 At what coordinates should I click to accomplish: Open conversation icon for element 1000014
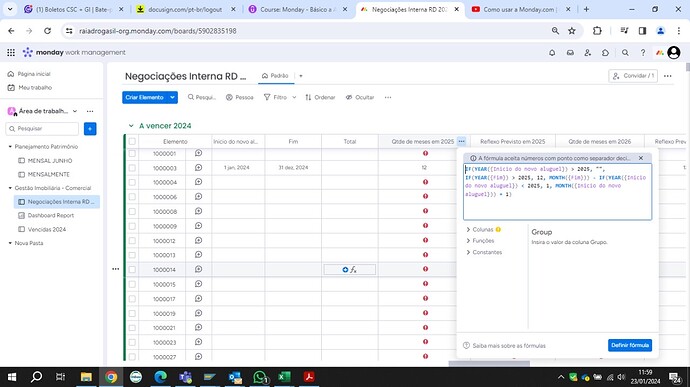[x=198, y=269]
